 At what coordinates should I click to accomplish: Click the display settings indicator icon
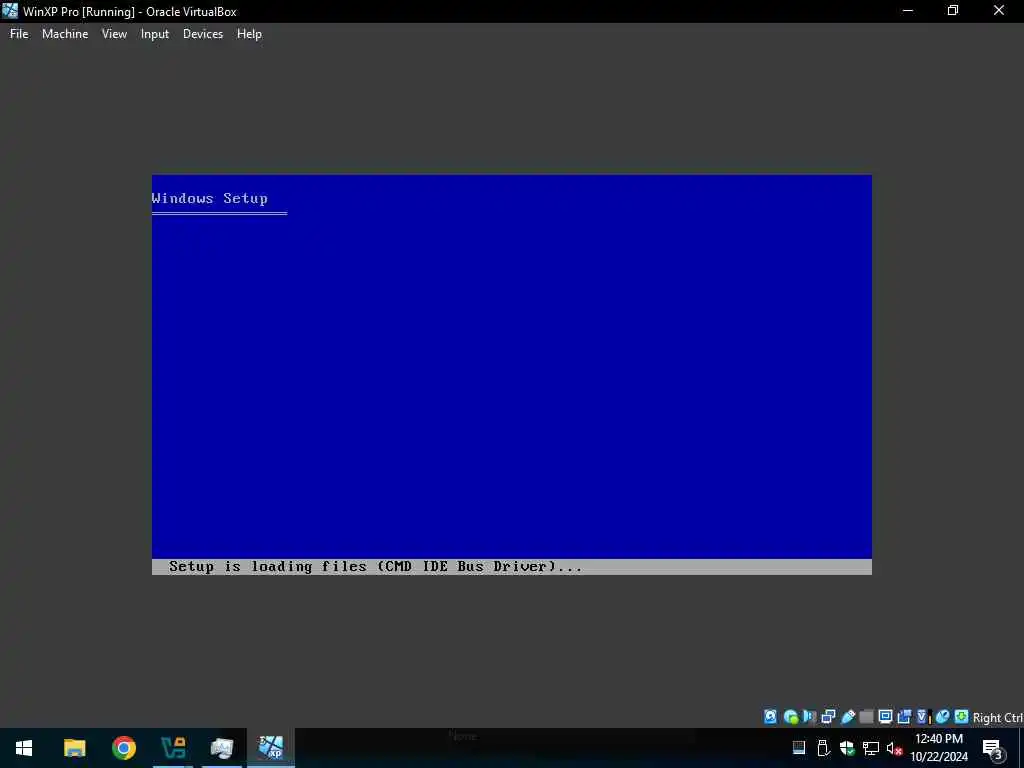(x=886, y=717)
